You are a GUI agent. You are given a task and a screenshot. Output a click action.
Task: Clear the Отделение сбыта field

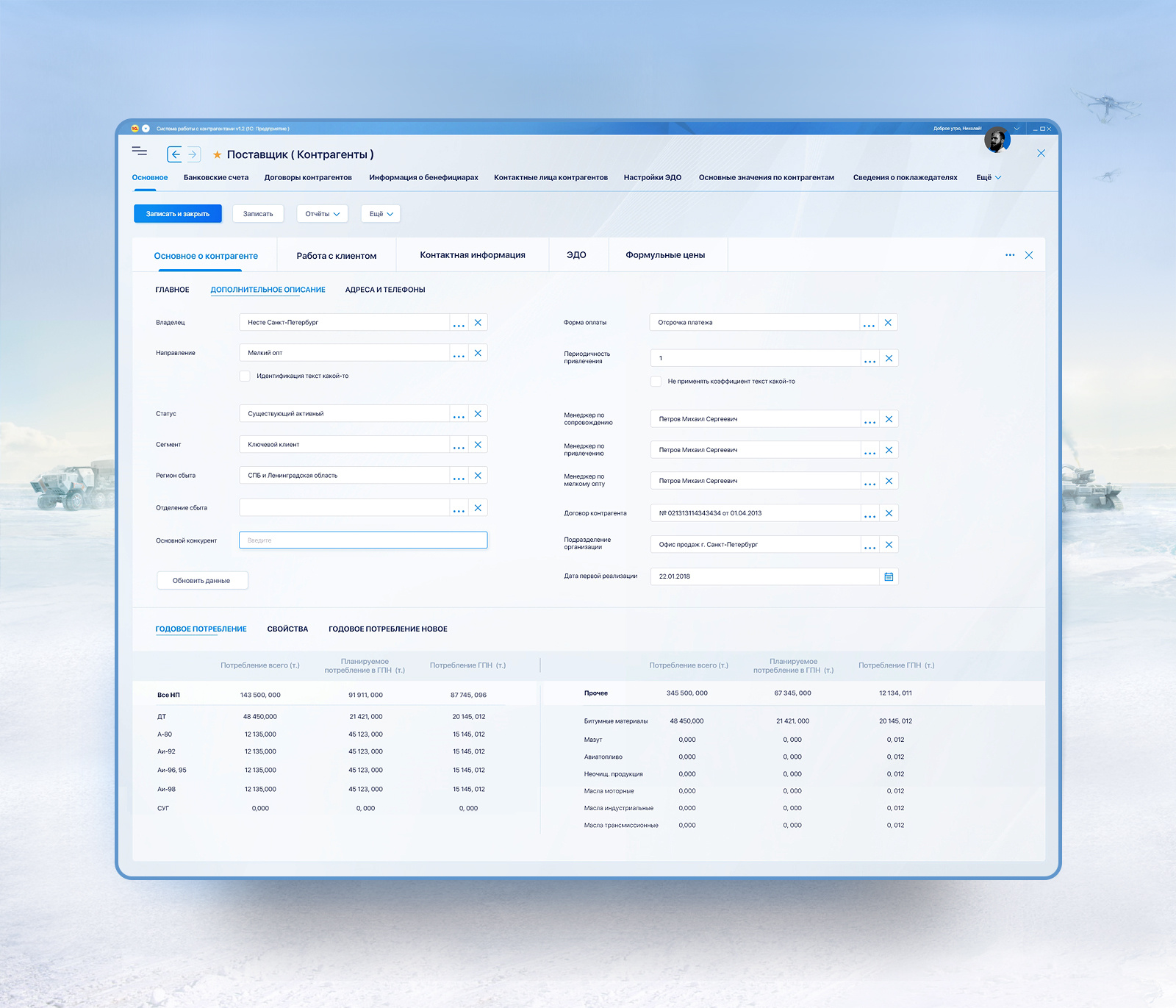pyautogui.click(x=478, y=508)
